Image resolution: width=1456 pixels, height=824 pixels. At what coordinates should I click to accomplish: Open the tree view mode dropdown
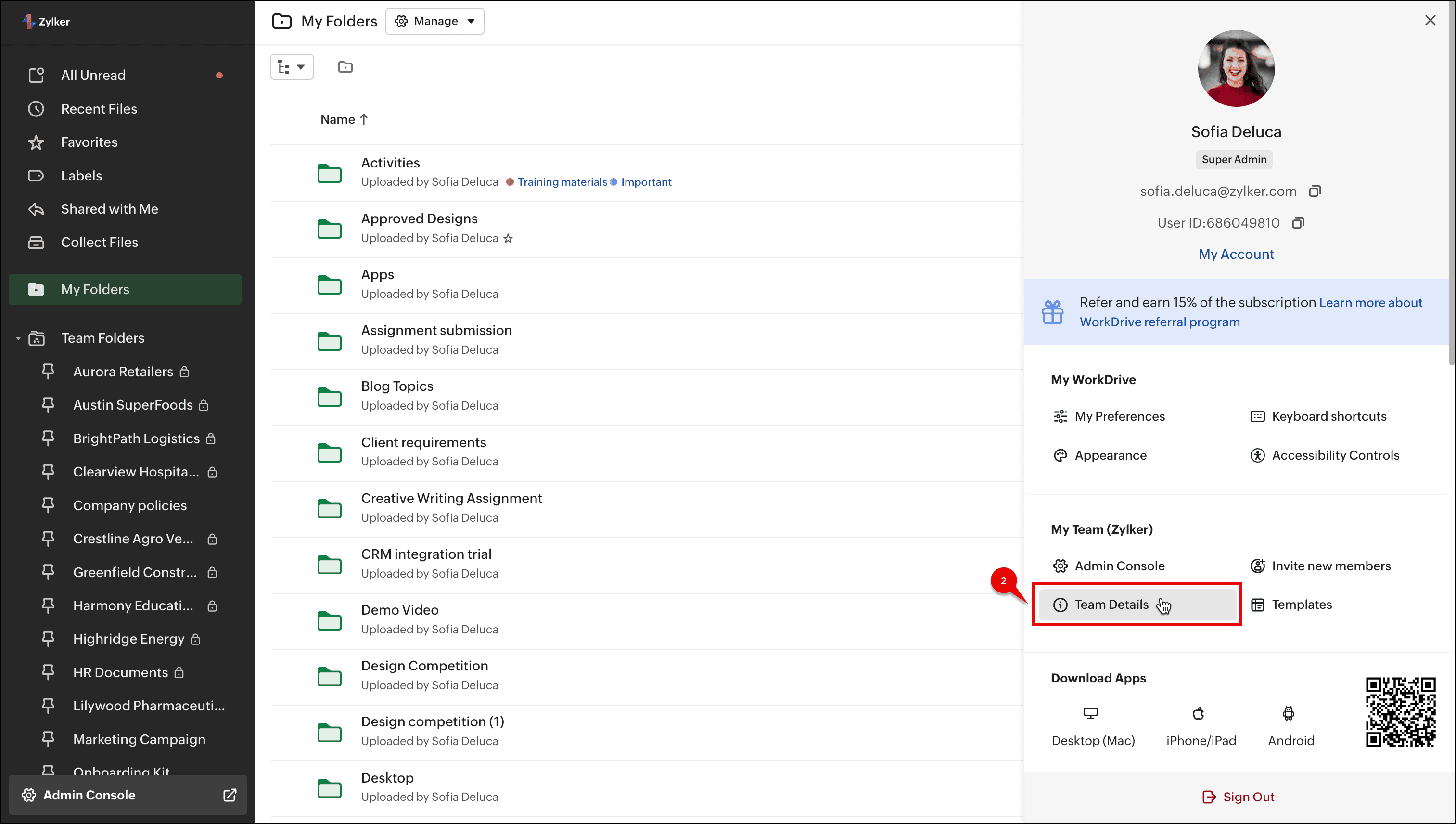291,67
